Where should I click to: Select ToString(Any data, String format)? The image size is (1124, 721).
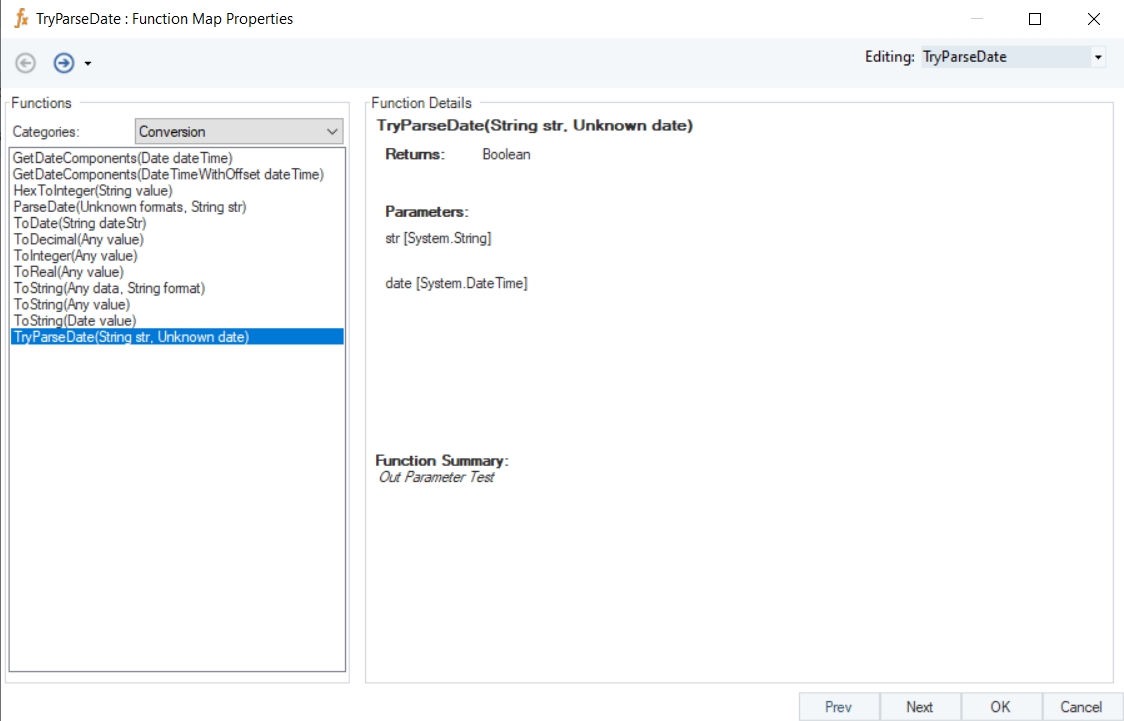click(x=109, y=288)
